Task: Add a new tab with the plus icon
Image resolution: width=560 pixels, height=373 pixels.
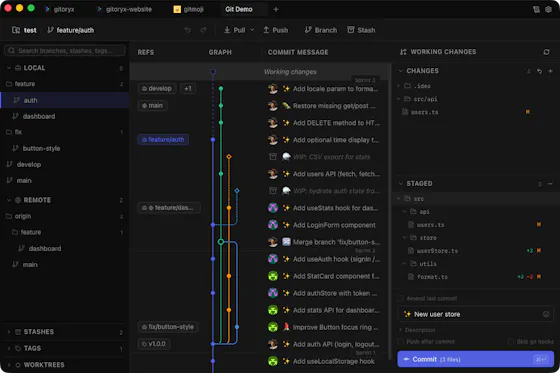Action: pyautogui.click(x=276, y=9)
